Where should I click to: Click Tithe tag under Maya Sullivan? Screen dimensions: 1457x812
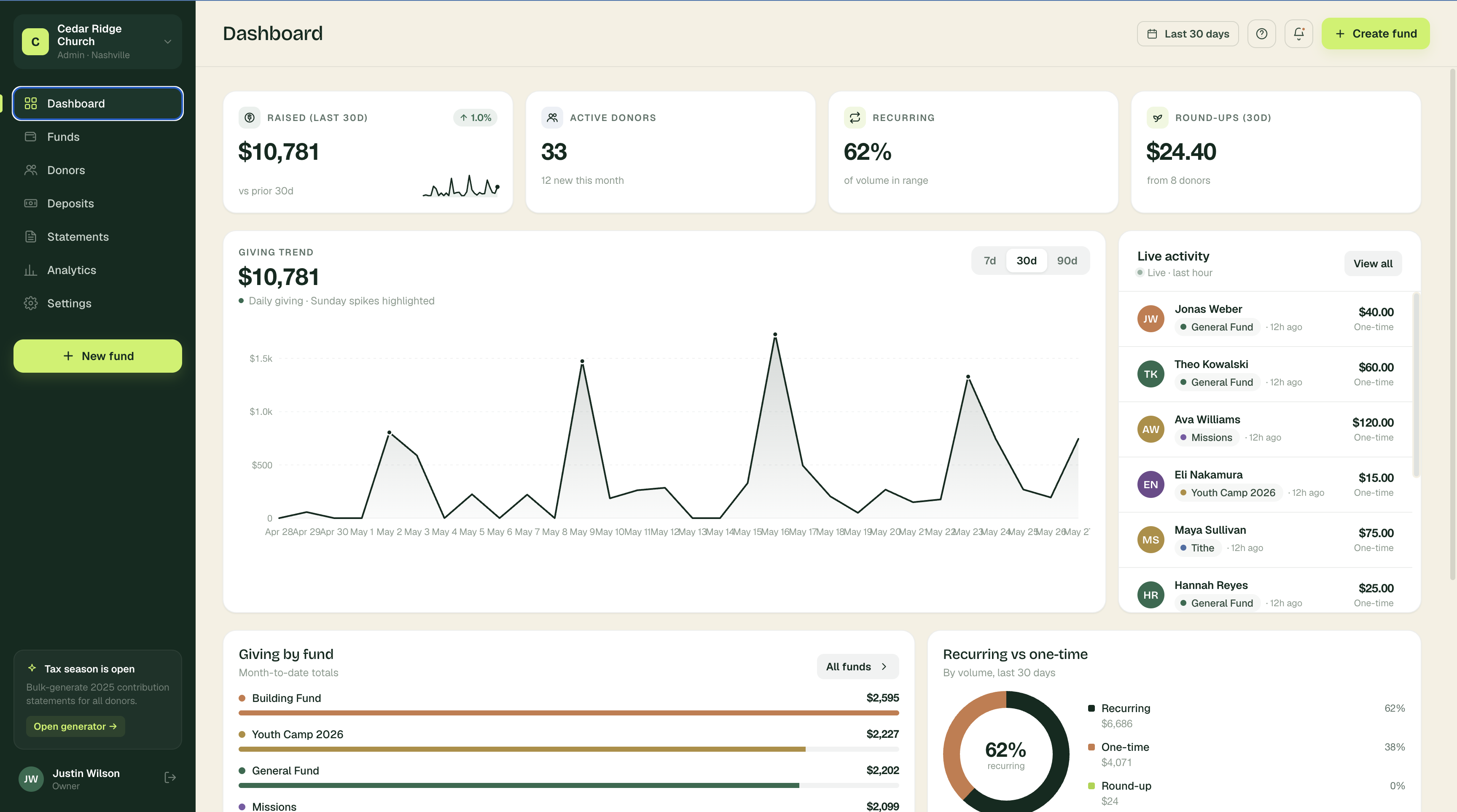1197,548
